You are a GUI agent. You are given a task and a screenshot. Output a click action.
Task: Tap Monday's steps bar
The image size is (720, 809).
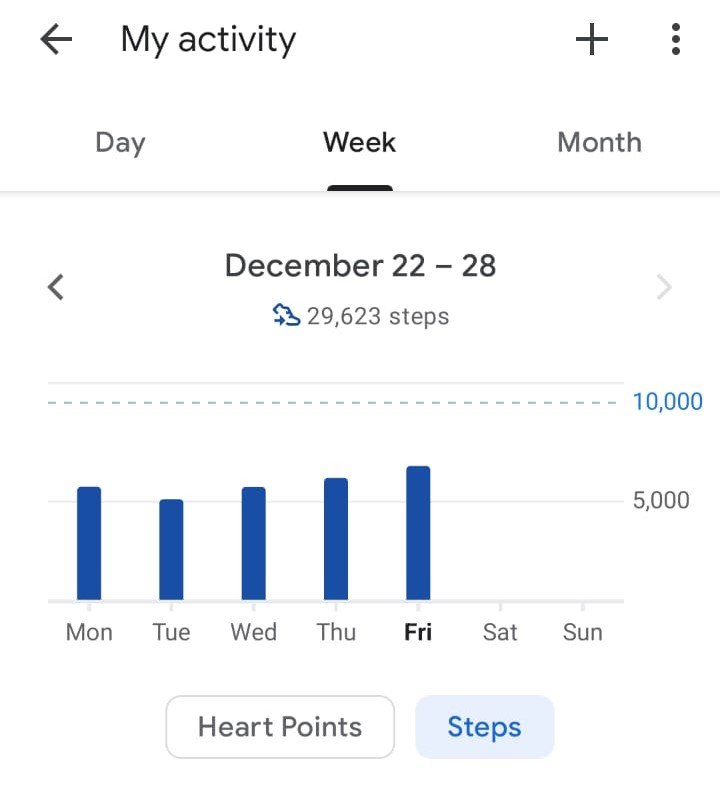89,543
